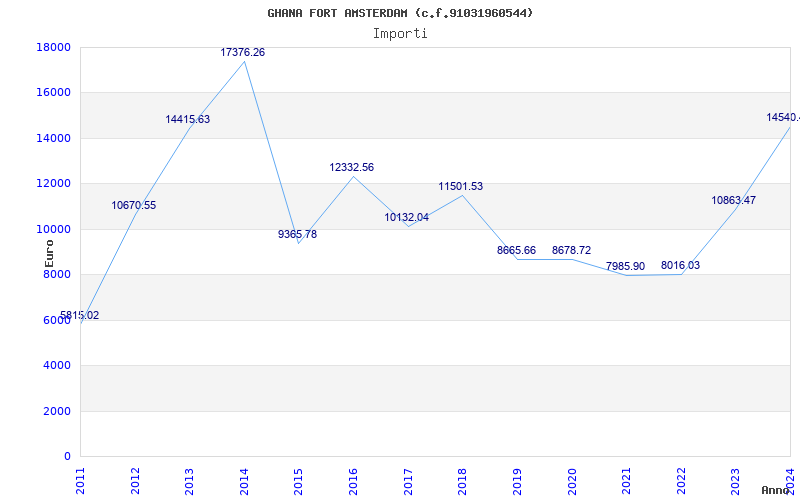Click the 2011 year label
Image resolution: width=800 pixels, height=500 pixels.
pyautogui.click(x=80, y=481)
